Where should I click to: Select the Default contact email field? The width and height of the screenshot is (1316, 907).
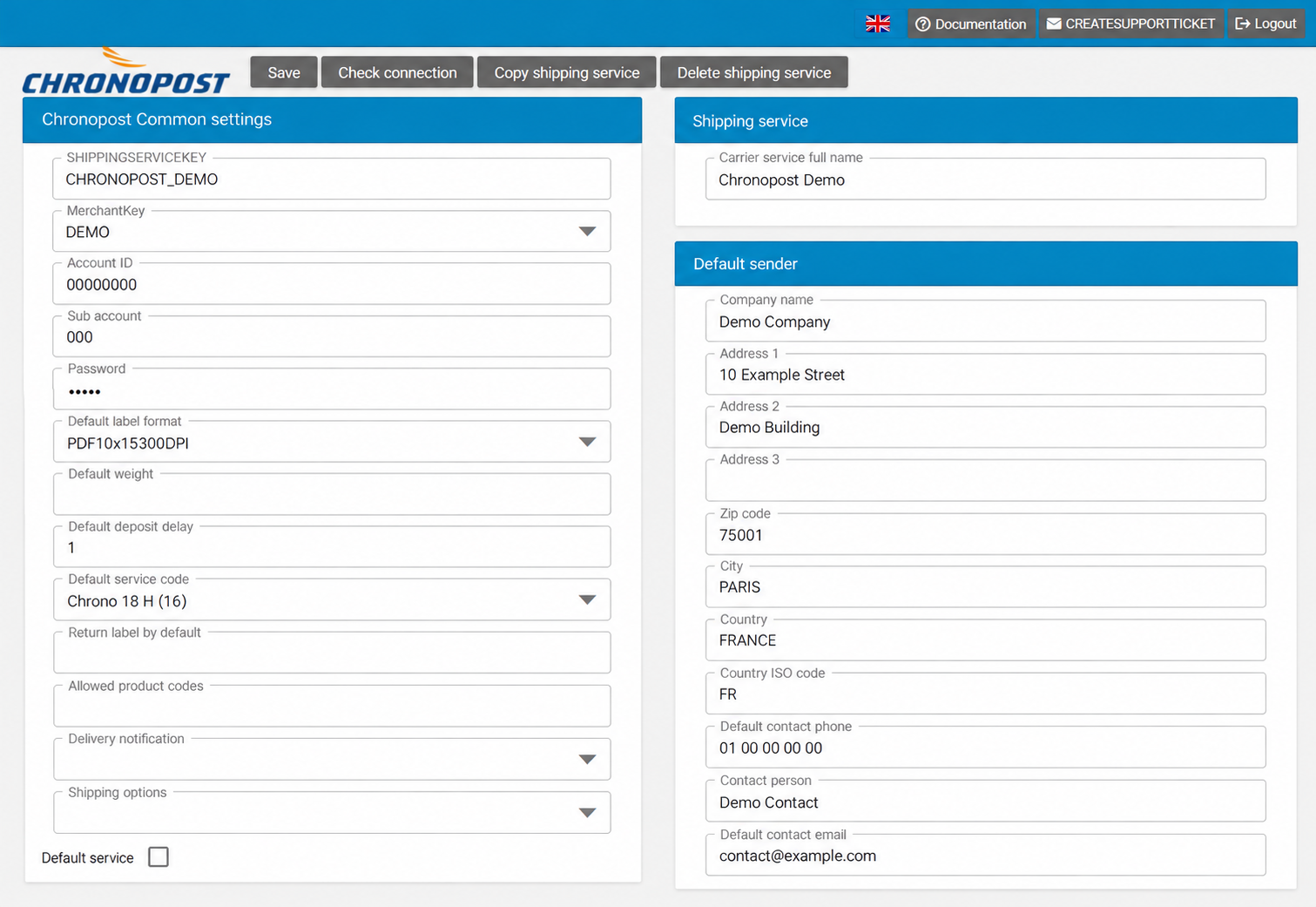(x=985, y=855)
